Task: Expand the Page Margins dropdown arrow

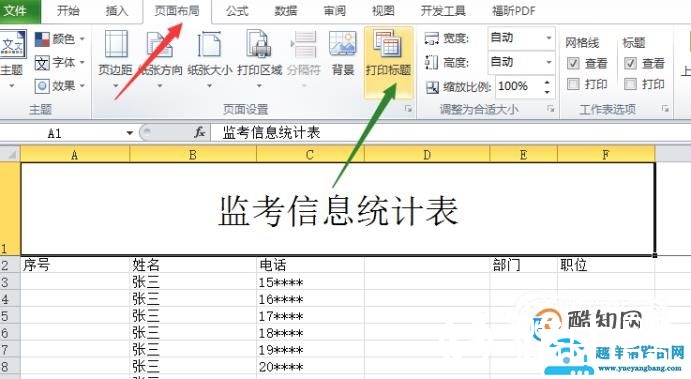Action: (115, 85)
